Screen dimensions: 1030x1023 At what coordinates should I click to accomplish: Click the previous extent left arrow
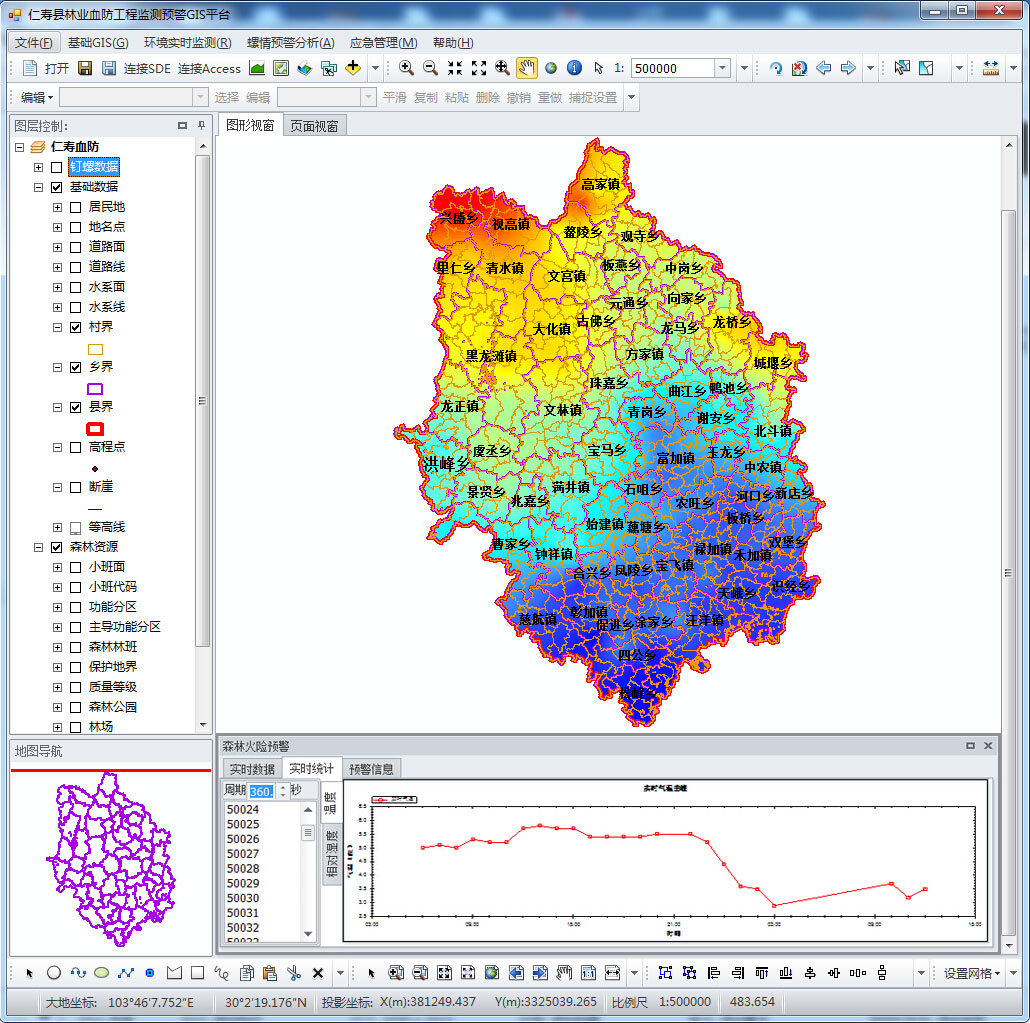pyautogui.click(x=824, y=68)
